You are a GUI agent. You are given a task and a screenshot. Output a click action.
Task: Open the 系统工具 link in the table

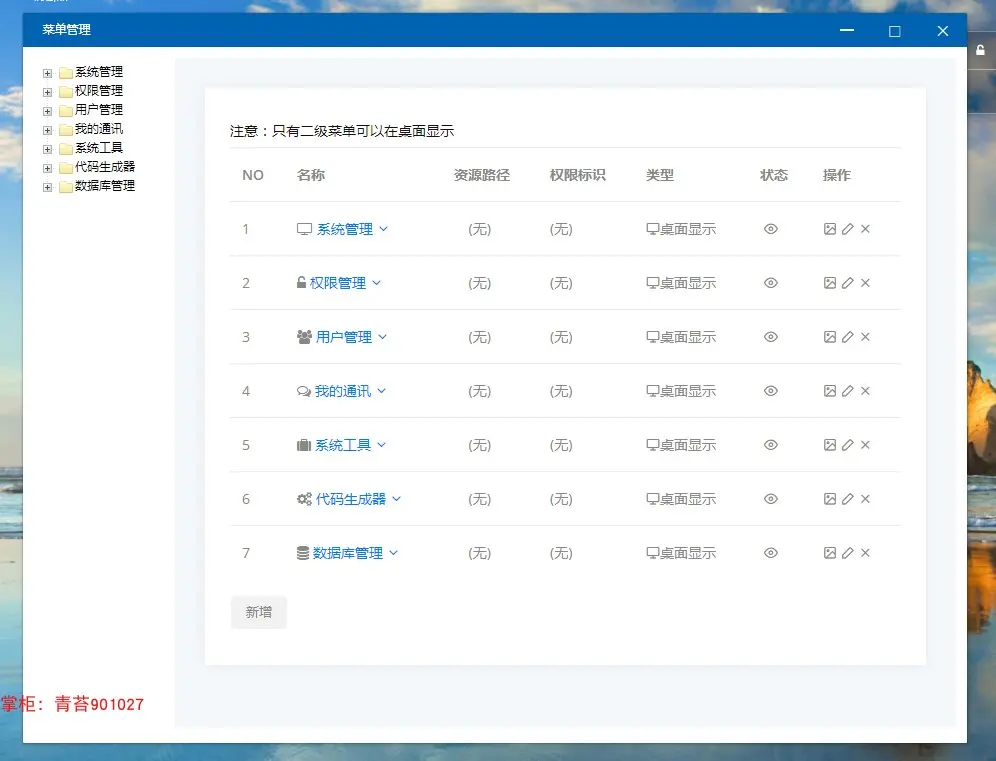click(343, 445)
